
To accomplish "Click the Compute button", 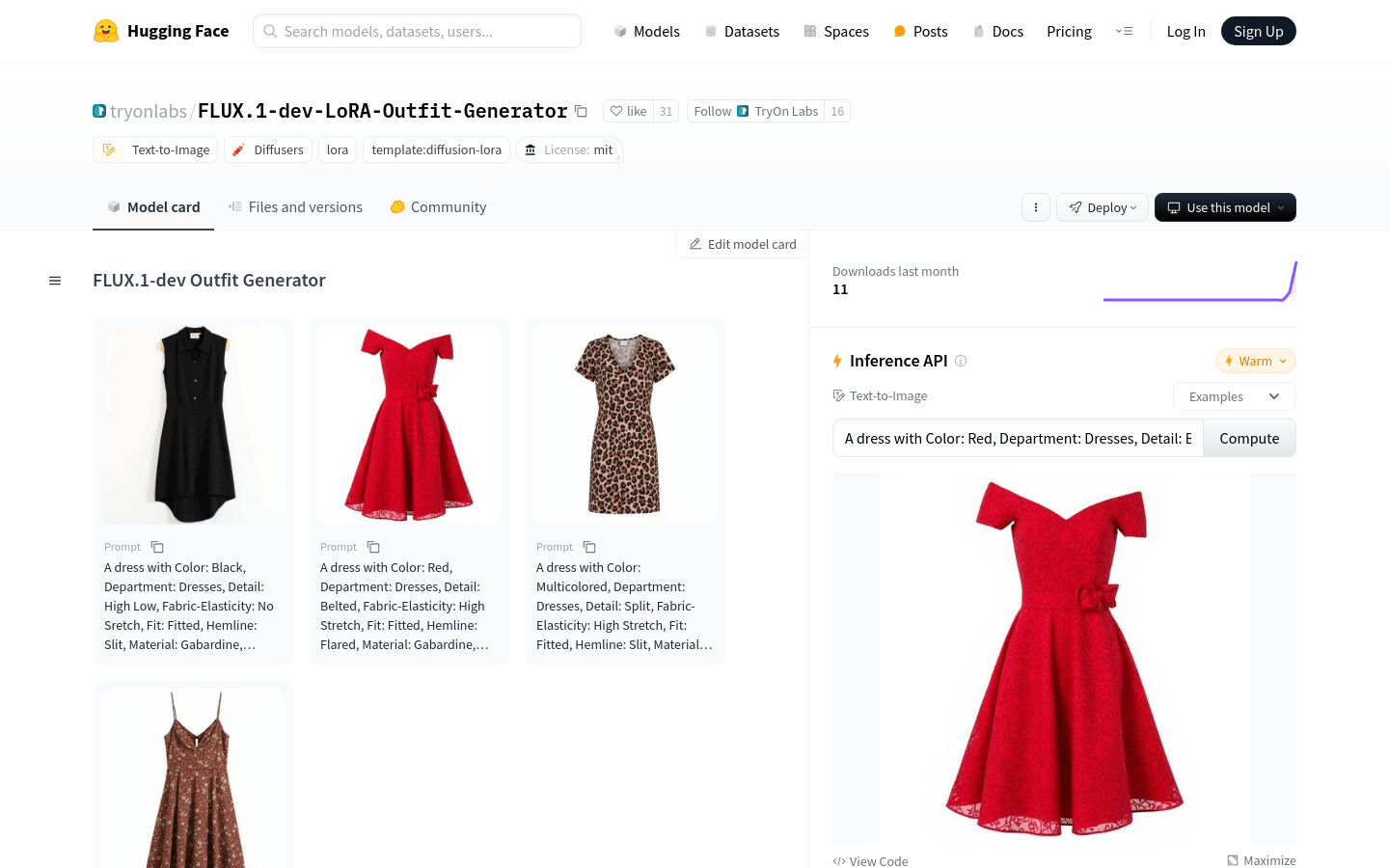I will click(1249, 438).
